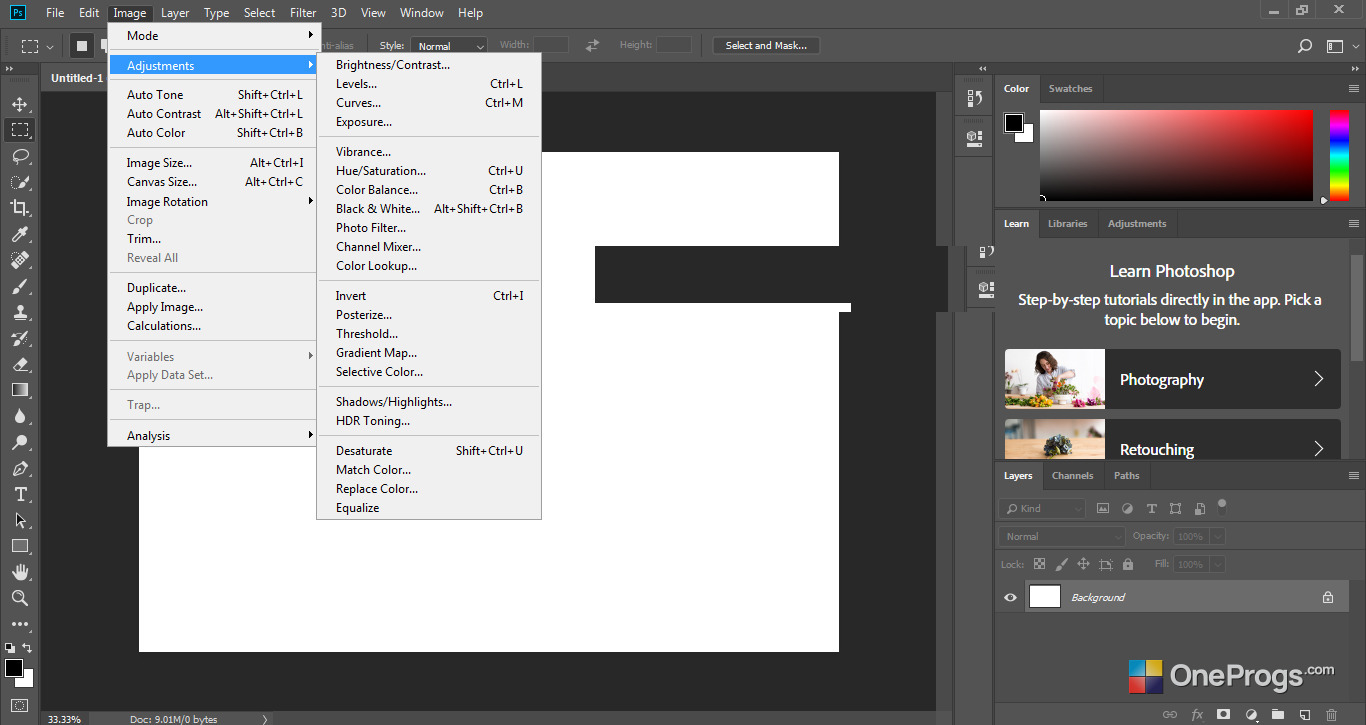The width and height of the screenshot is (1366, 725).
Task: Open the Fill dropdown arrow
Action: pos(1216,564)
